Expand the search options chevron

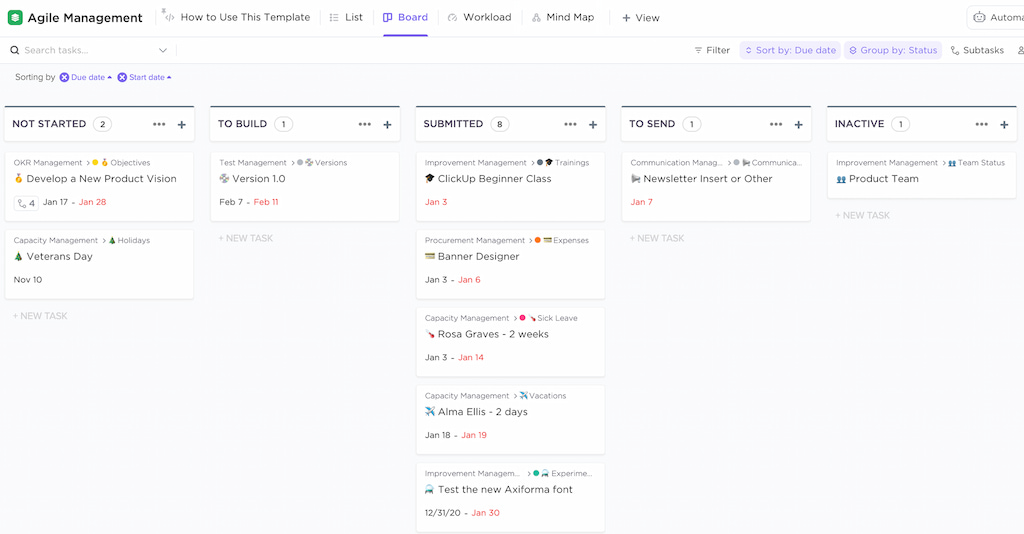163,50
